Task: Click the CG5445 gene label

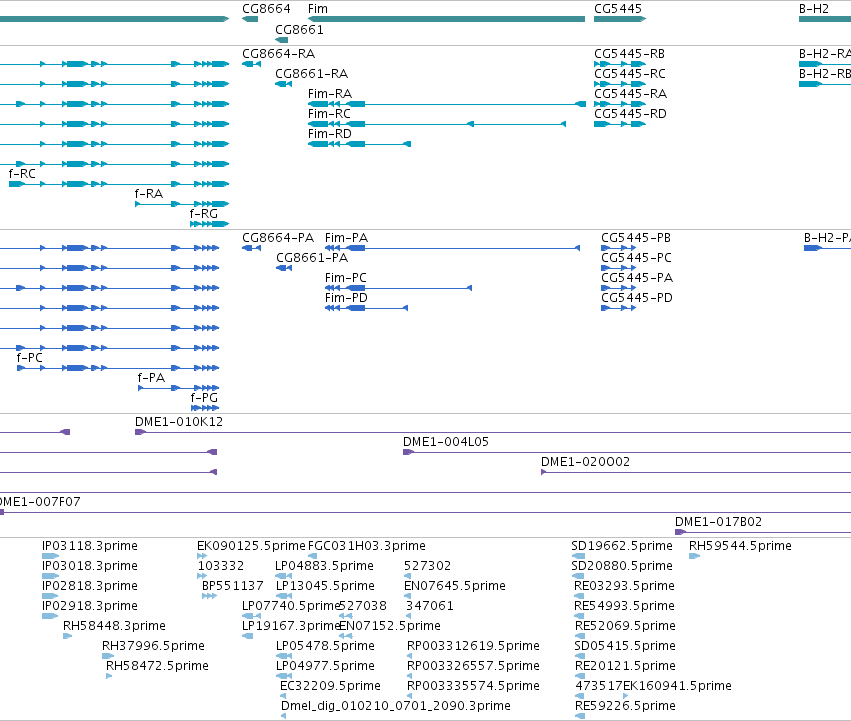Action: [618, 9]
